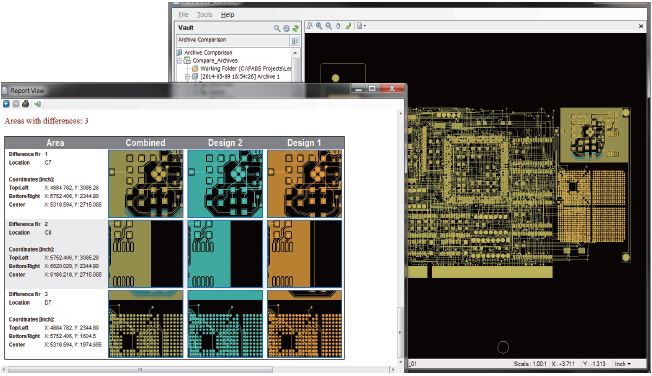Viewport: 652px width, 376px height.
Task: Click the export icon in Report View toolbar
Action: point(37,104)
